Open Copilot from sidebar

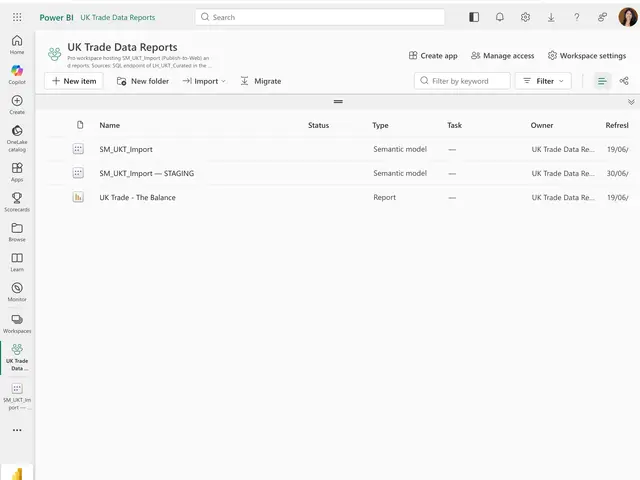pyautogui.click(x=17, y=74)
